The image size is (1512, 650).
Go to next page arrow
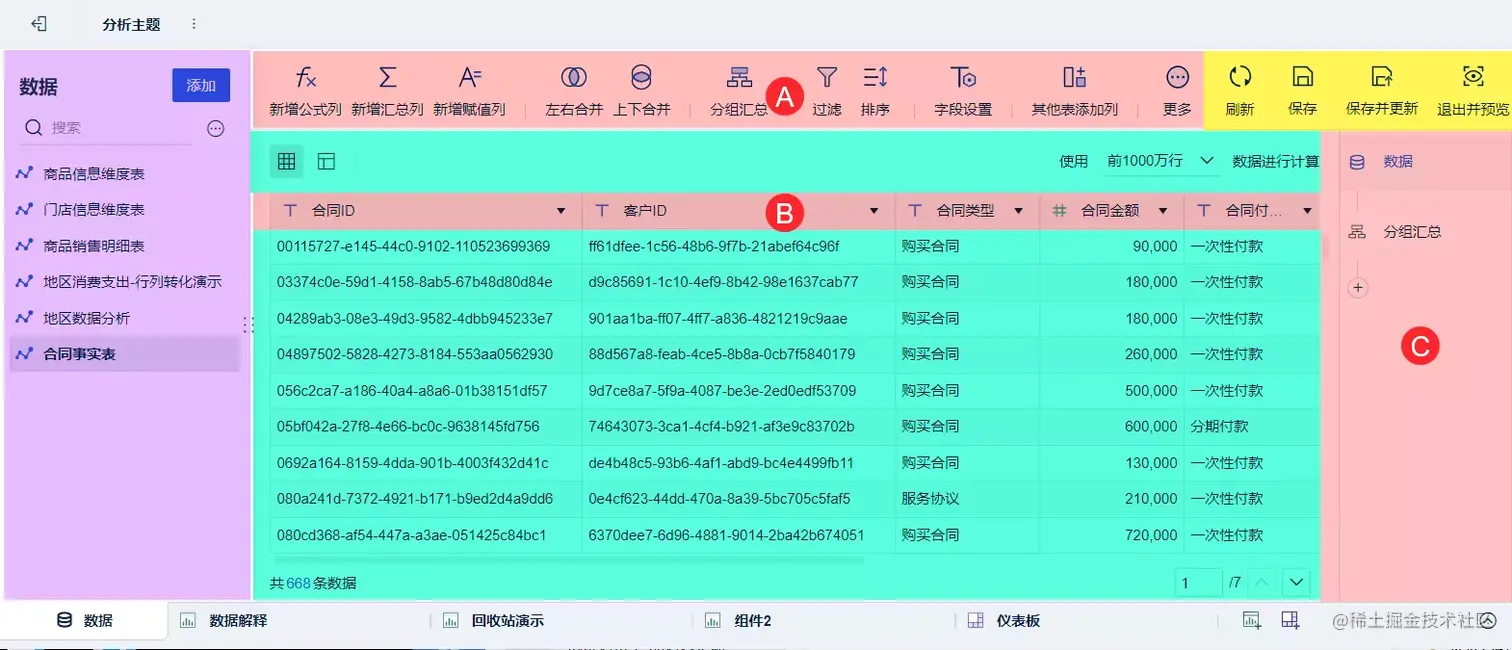point(1297,582)
